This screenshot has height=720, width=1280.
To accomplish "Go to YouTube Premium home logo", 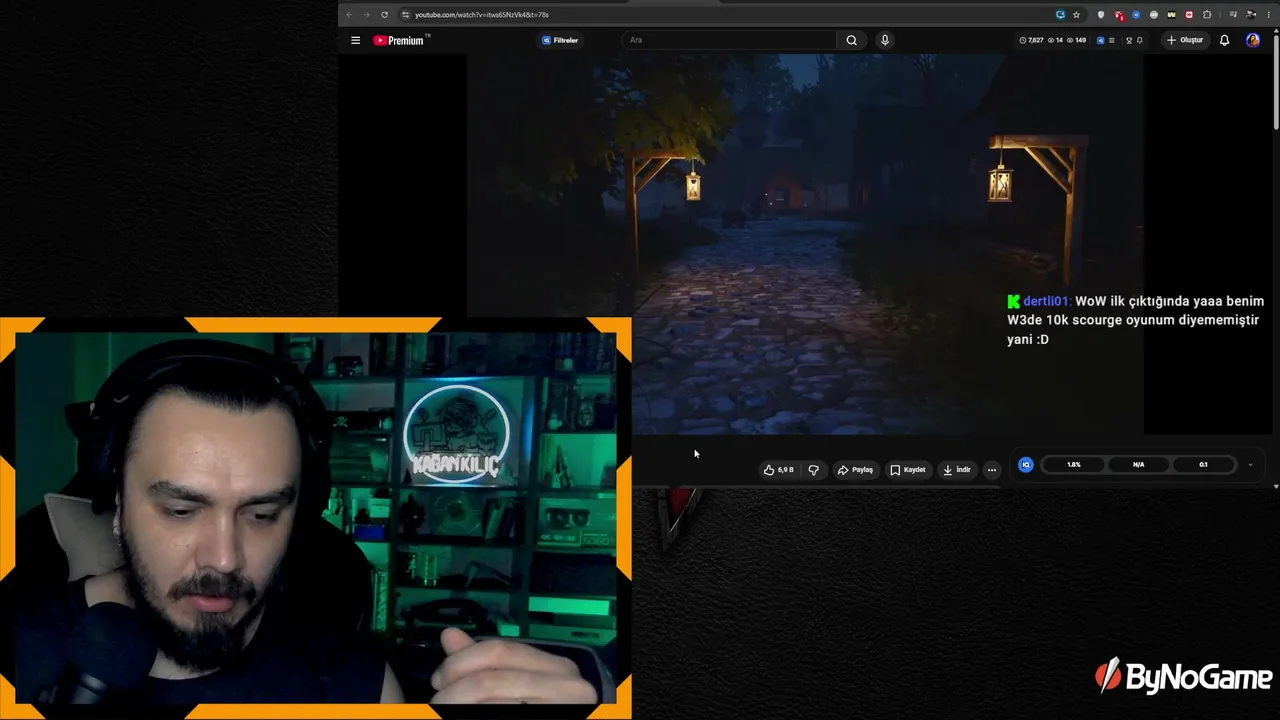I will 401,40.
